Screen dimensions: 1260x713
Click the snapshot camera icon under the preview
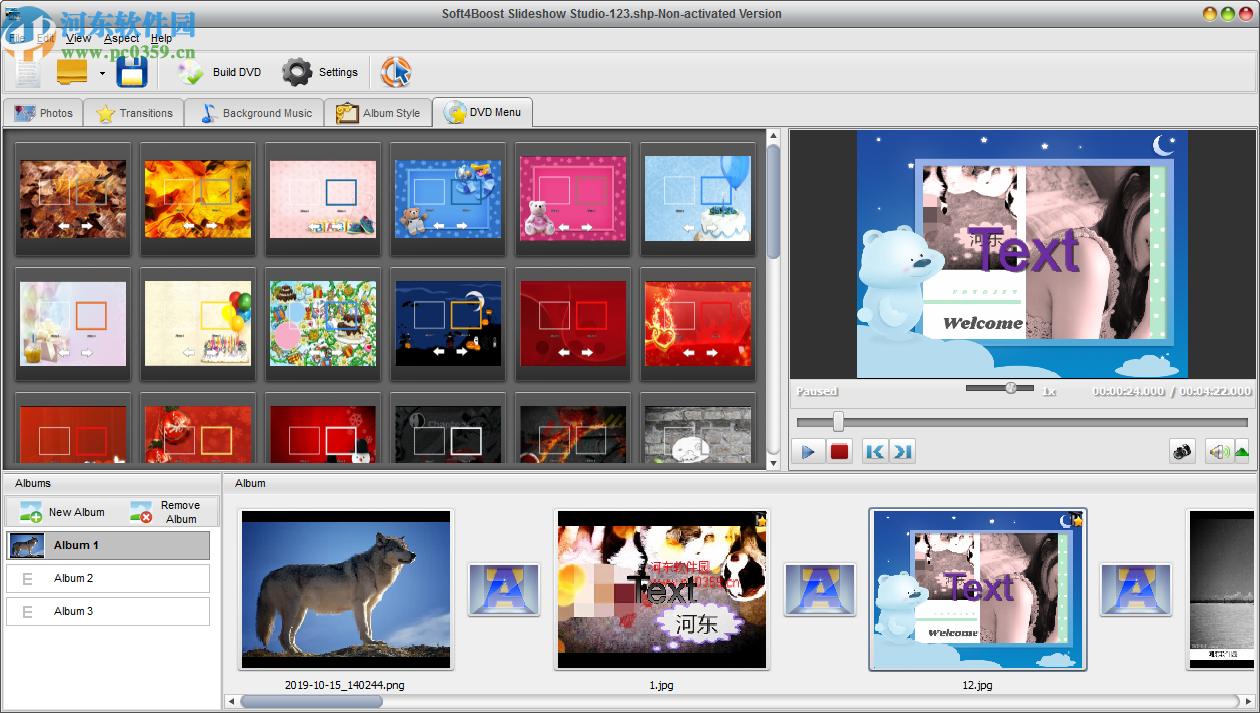click(x=1181, y=451)
